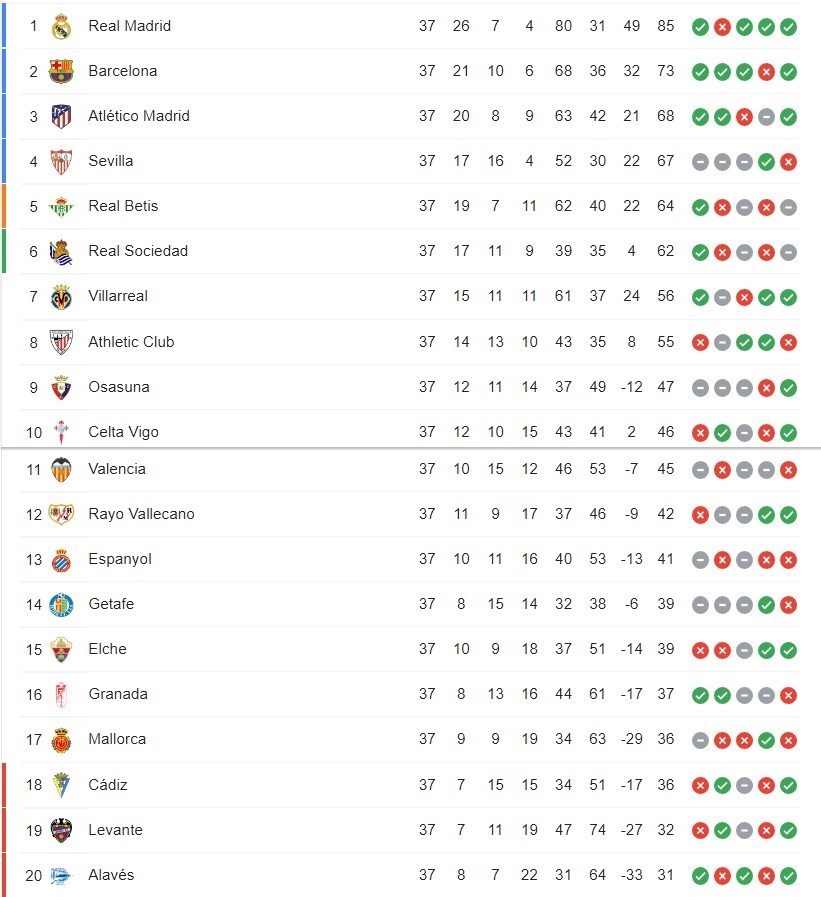Click Cádiz's points total 36
Screen dimensions: 821x897
tap(666, 785)
